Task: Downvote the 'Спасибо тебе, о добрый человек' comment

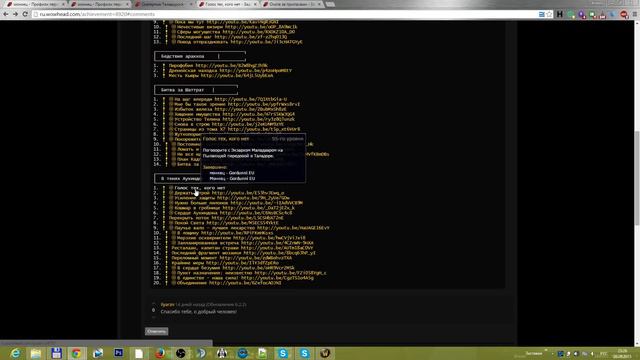Action: pos(153,316)
